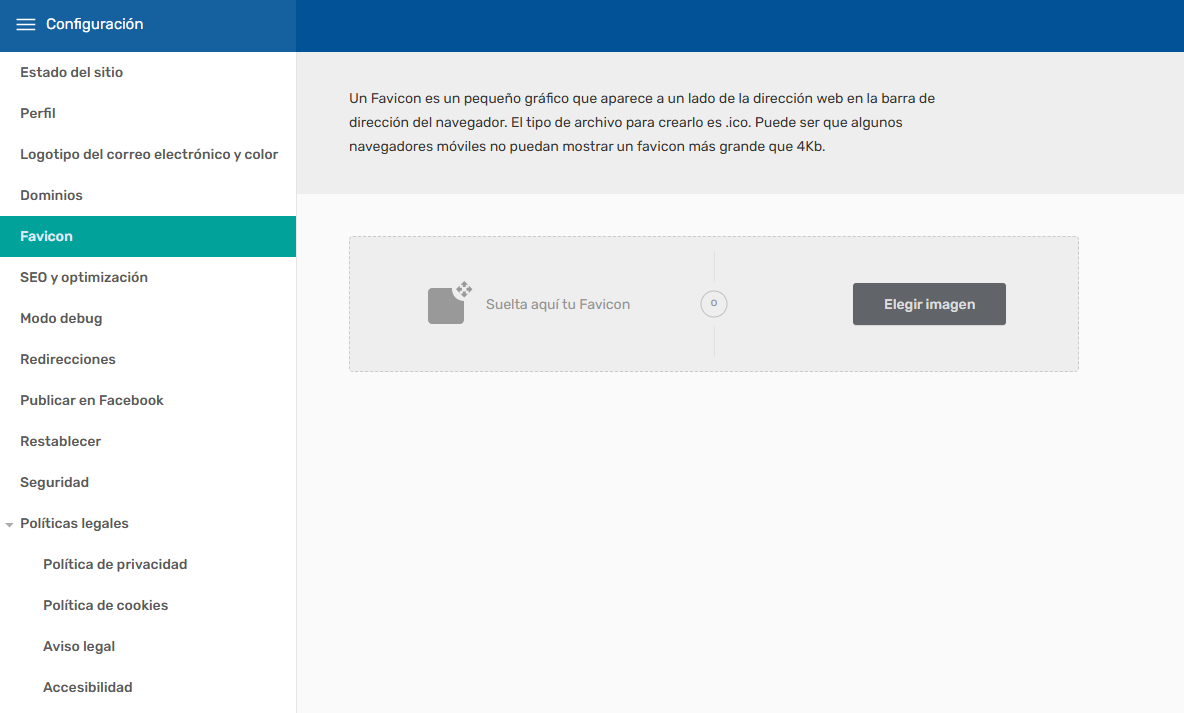Open Estado del sitio settings
Image resolution: width=1184 pixels, height=713 pixels.
(148, 73)
